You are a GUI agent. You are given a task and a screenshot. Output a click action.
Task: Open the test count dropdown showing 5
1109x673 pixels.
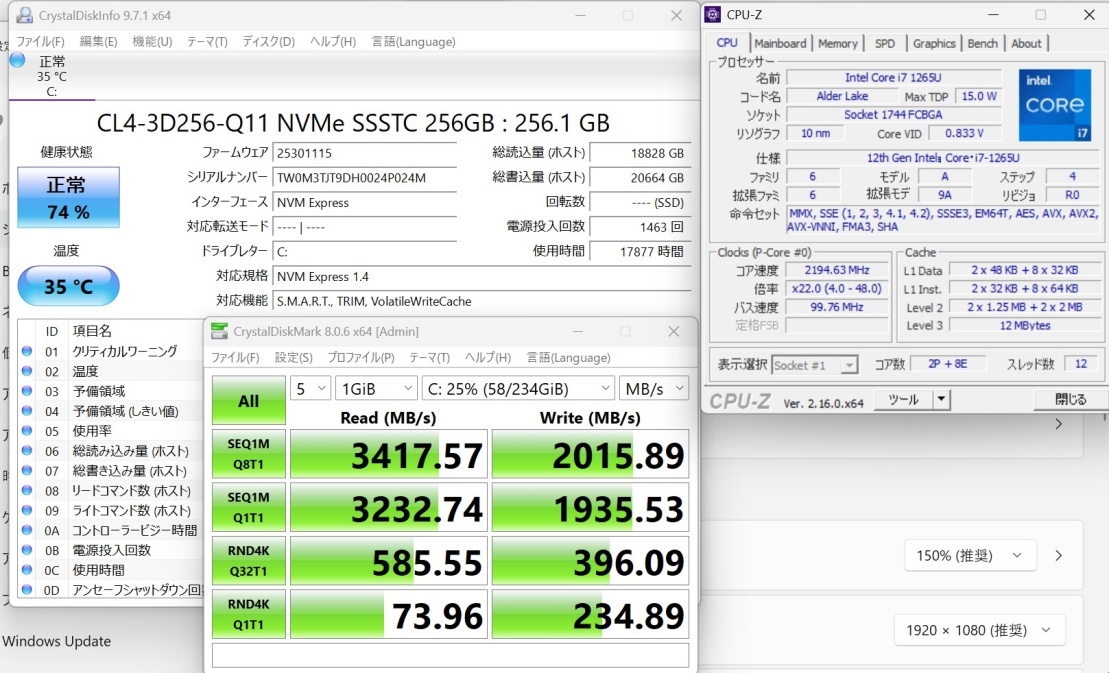point(310,388)
